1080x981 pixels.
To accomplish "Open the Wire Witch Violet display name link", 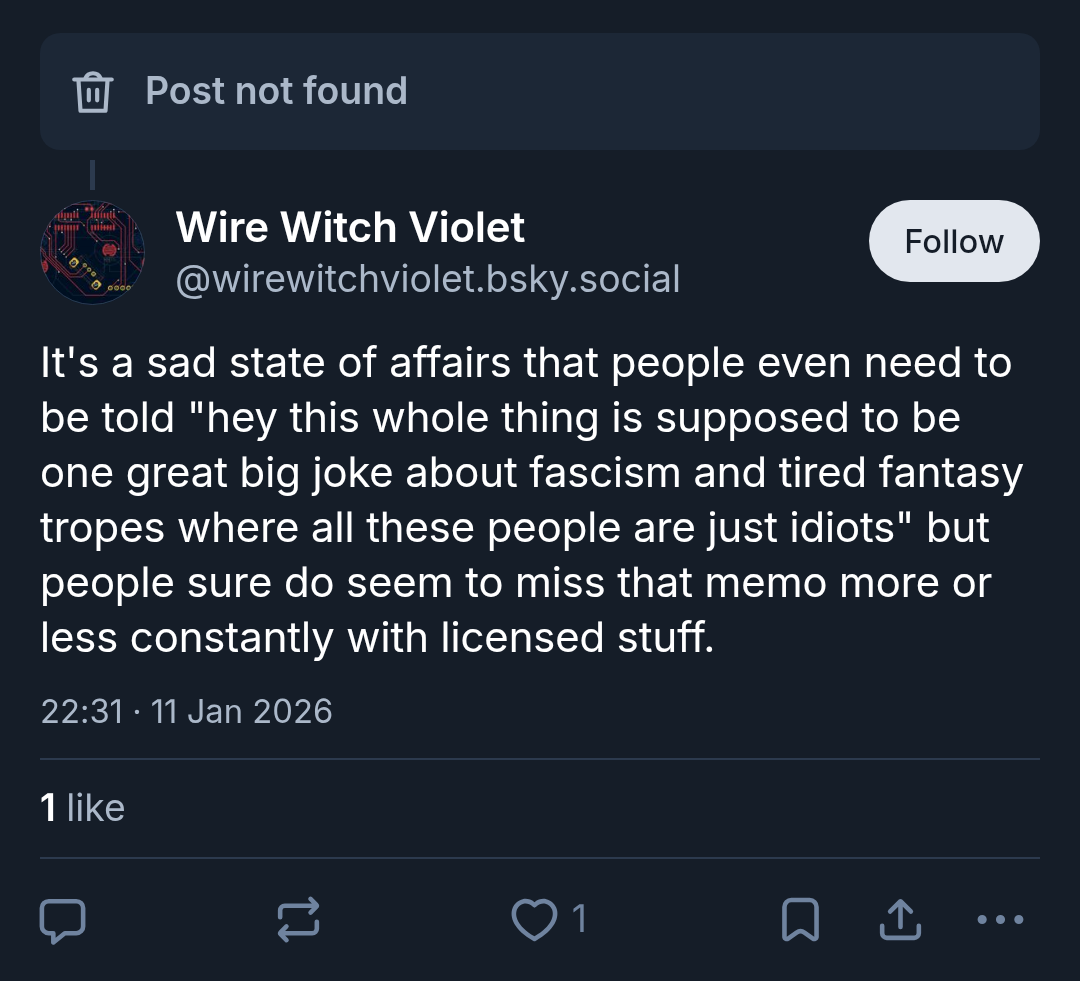I will click(x=350, y=227).
